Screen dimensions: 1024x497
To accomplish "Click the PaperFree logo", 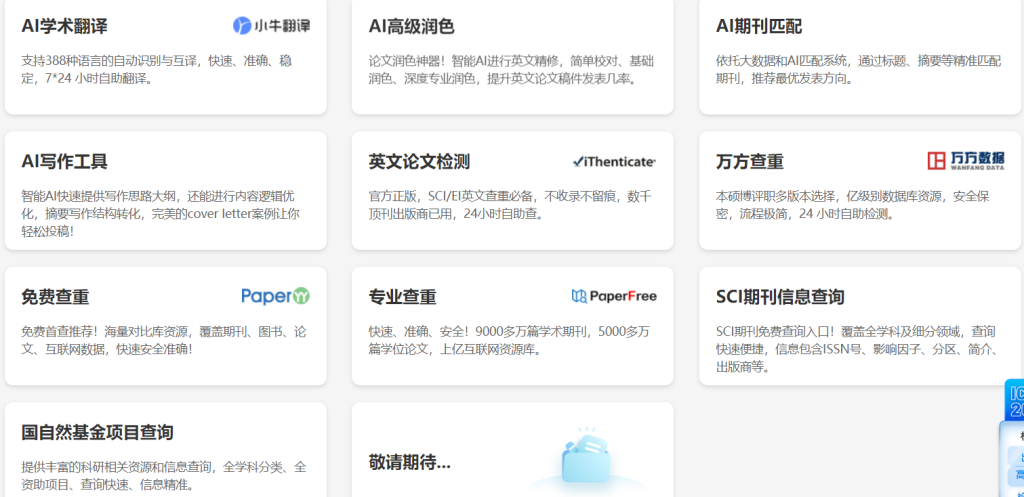I will 614,296.
